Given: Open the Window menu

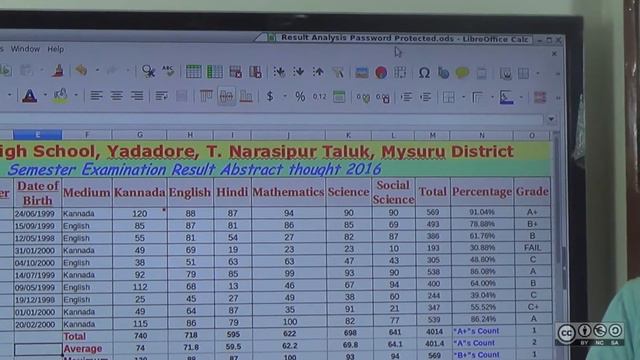Looking at the screenshot, I should 25,49.
